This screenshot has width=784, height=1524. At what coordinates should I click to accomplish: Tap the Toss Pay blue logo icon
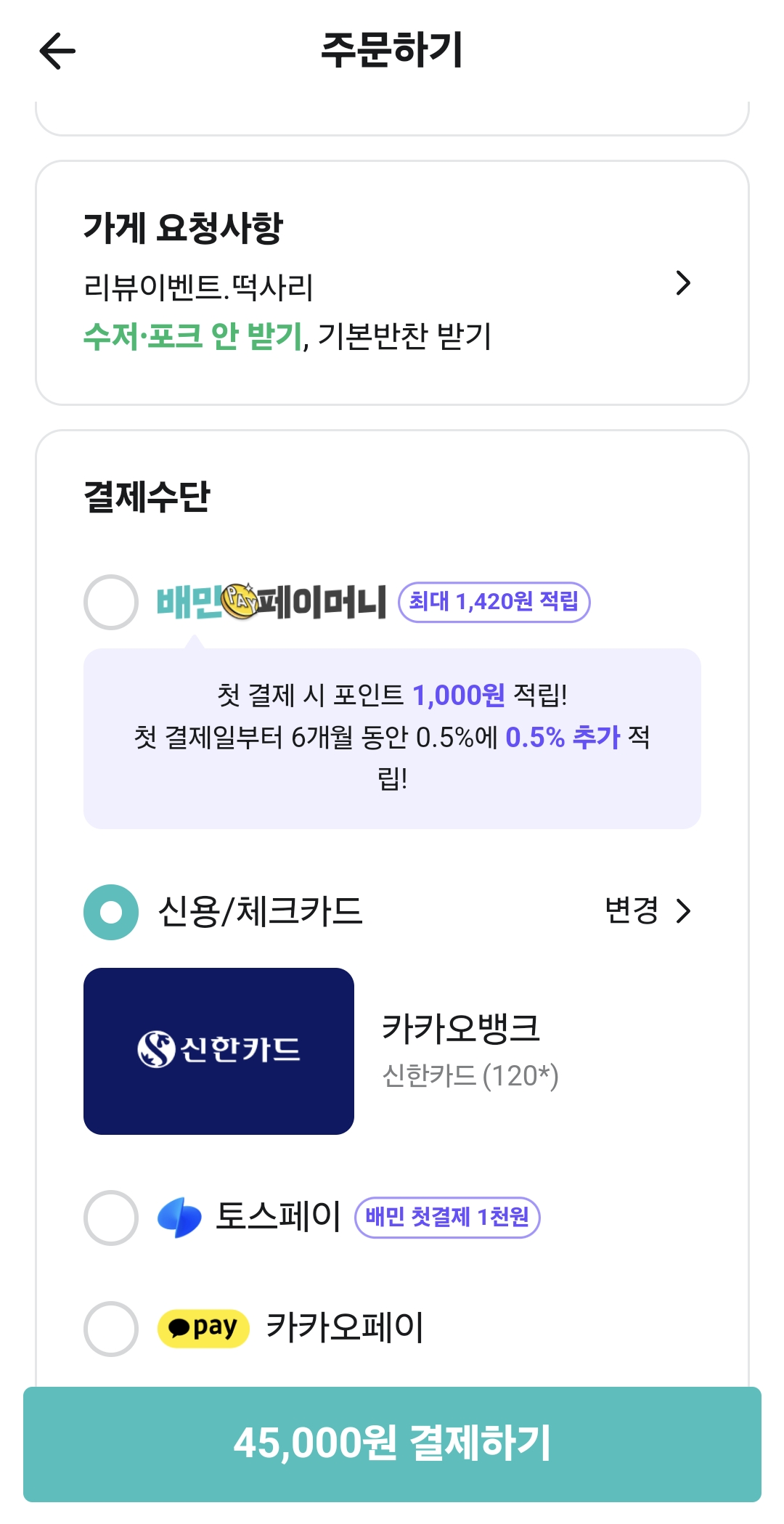(179, 1217)
